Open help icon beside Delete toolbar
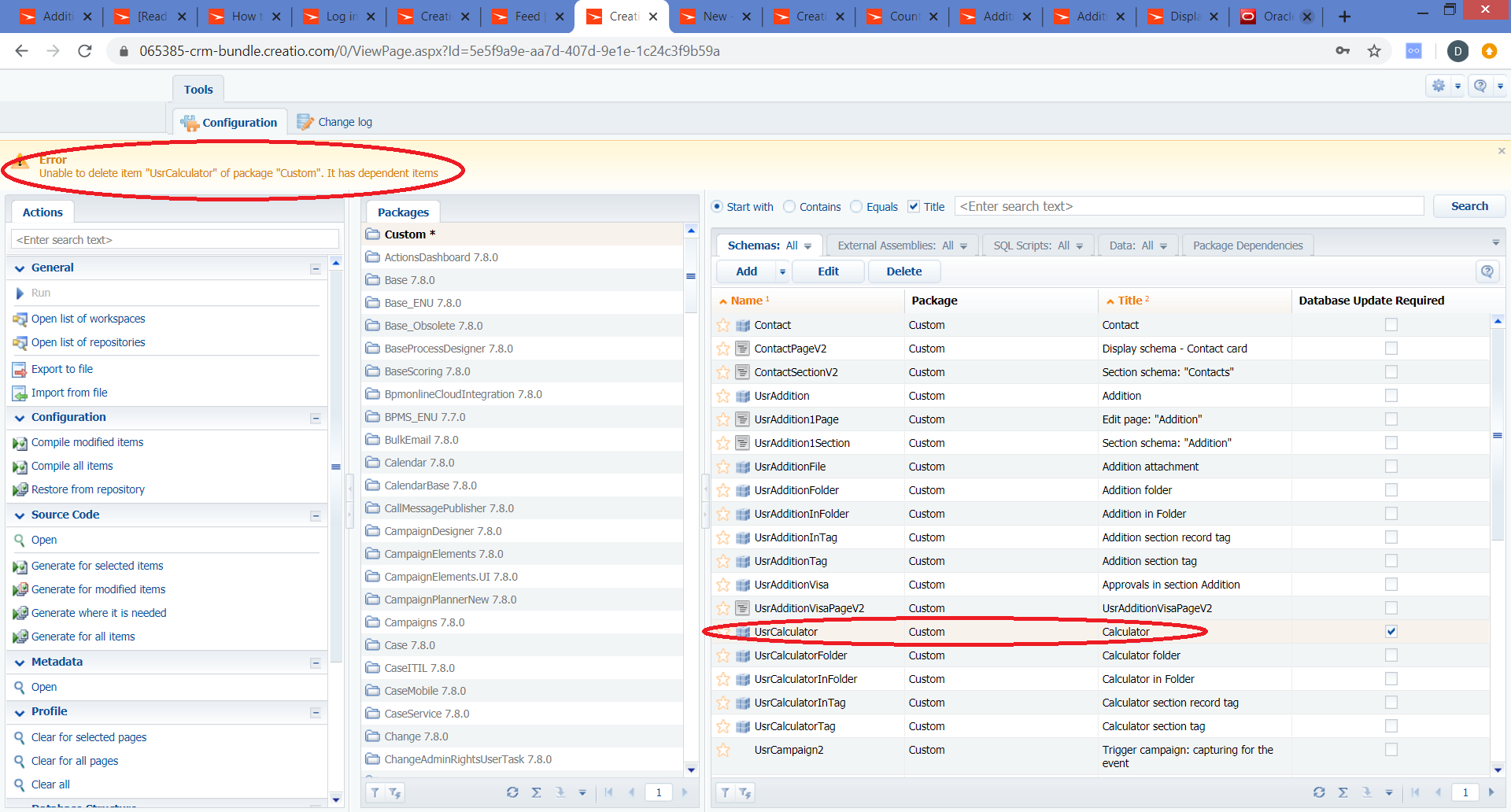The width and height of the screenshot is (1511, 812). click(x=1487, y=271)
